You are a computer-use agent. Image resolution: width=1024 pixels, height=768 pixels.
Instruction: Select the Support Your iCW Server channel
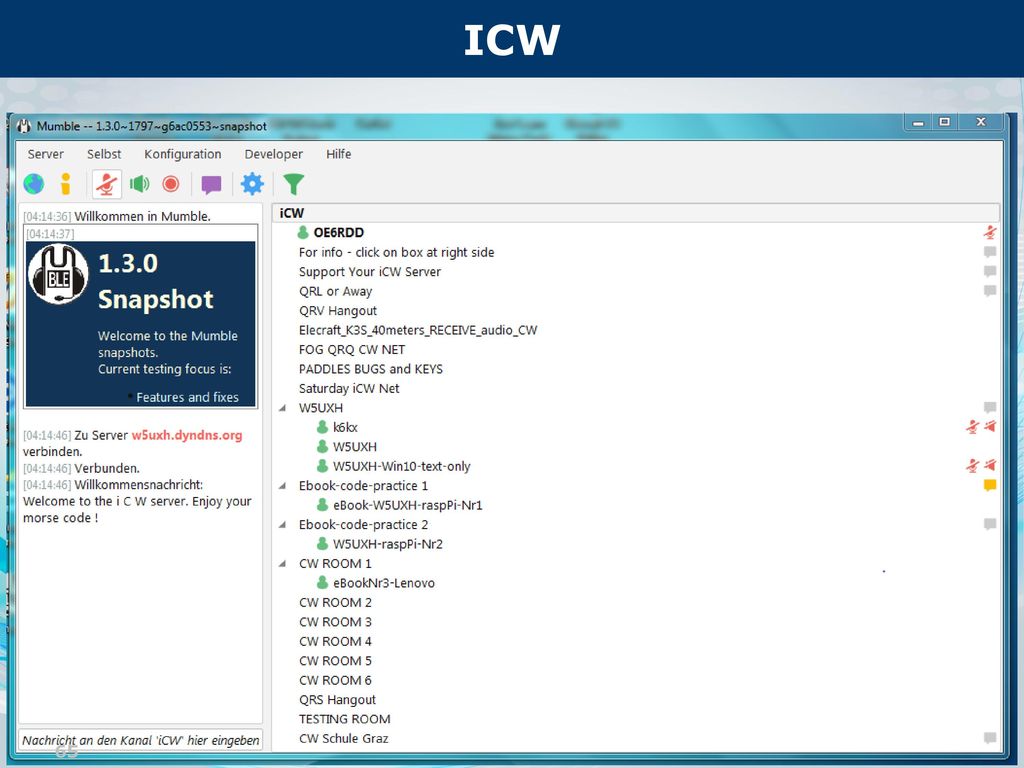point(370,272)
